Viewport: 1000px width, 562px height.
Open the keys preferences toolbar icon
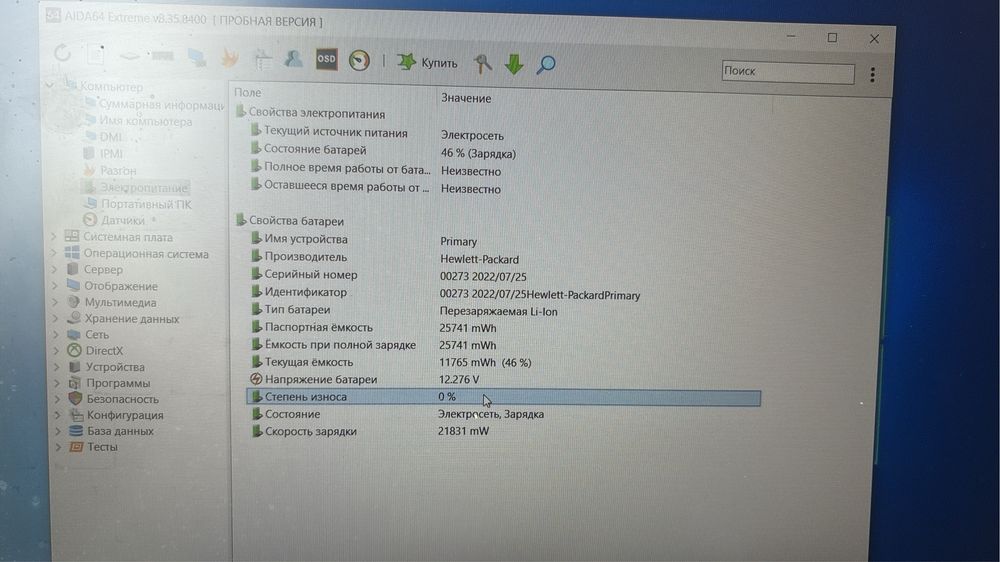tap(483, 63)
